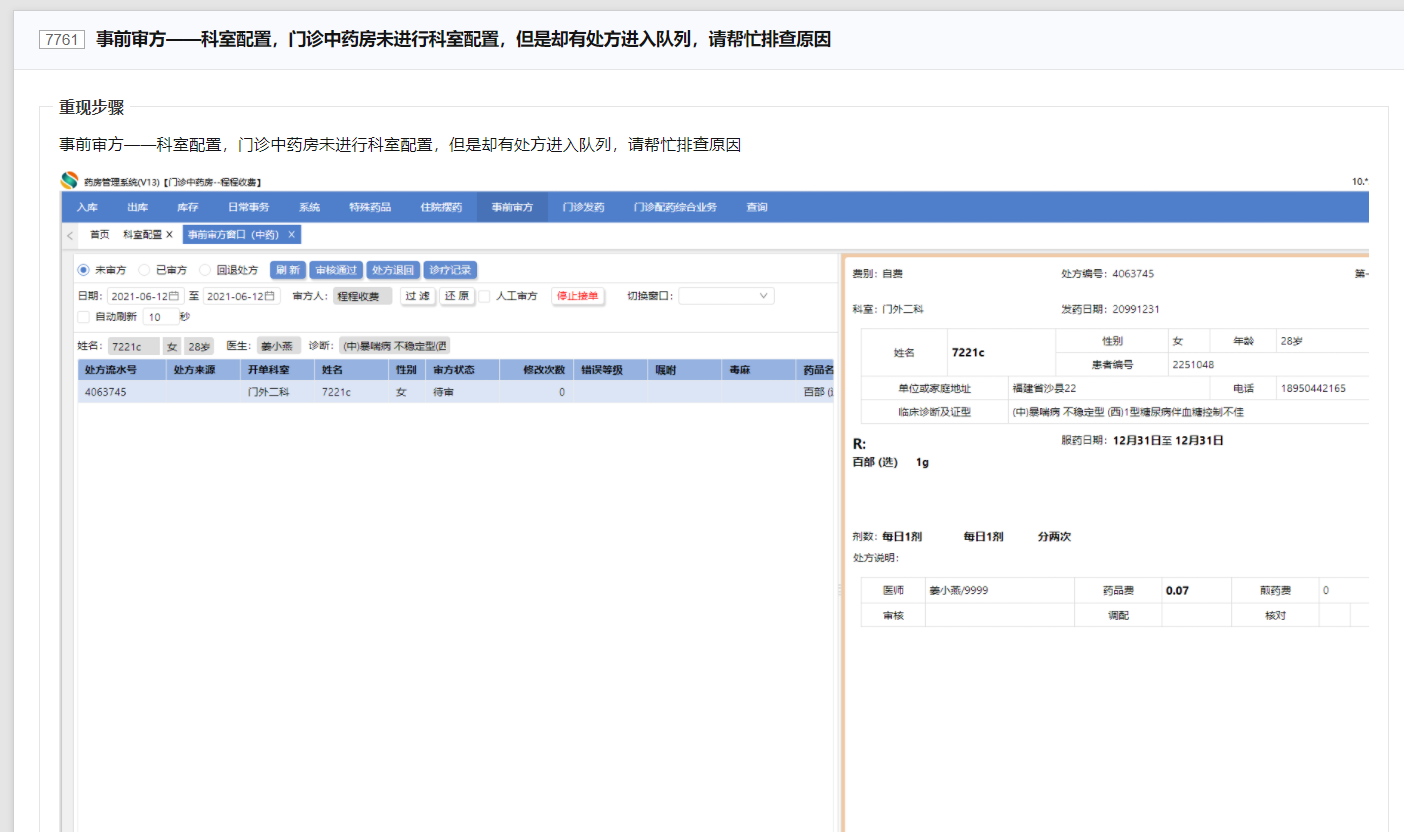Viewport: 1404px width, 832px height.
Task: Open the end date calendar picker icon
Action: (271, 296)
